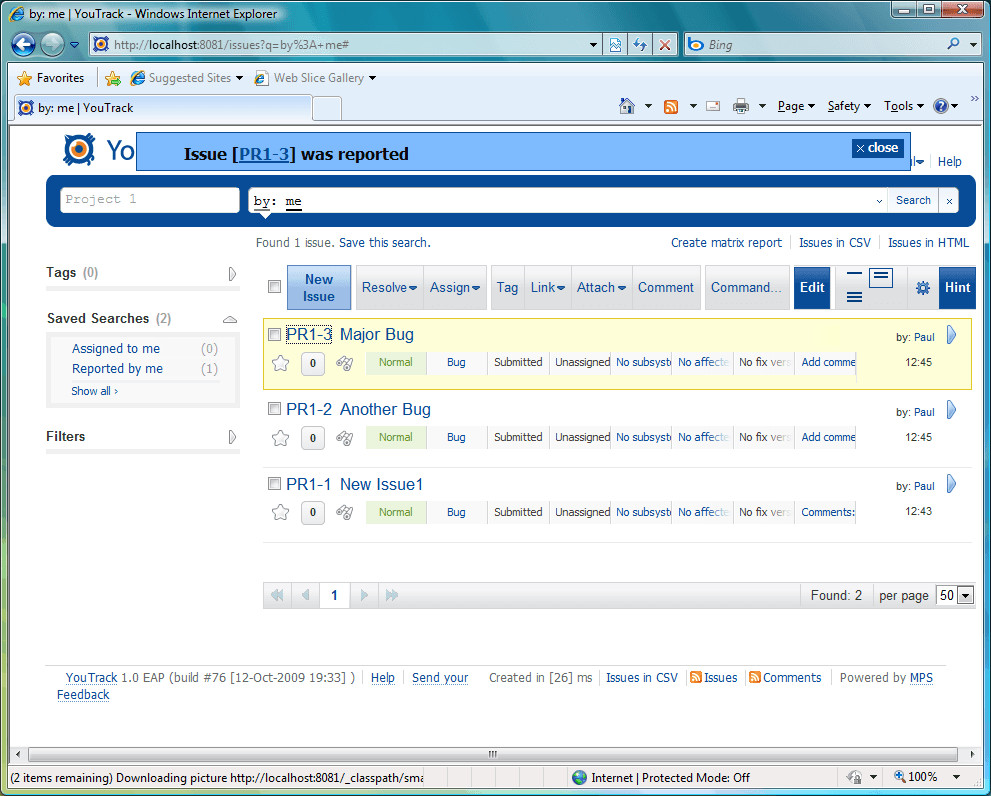Open Create matrix report link
This screenshot has height=796, width=991.
click(726, 243)
